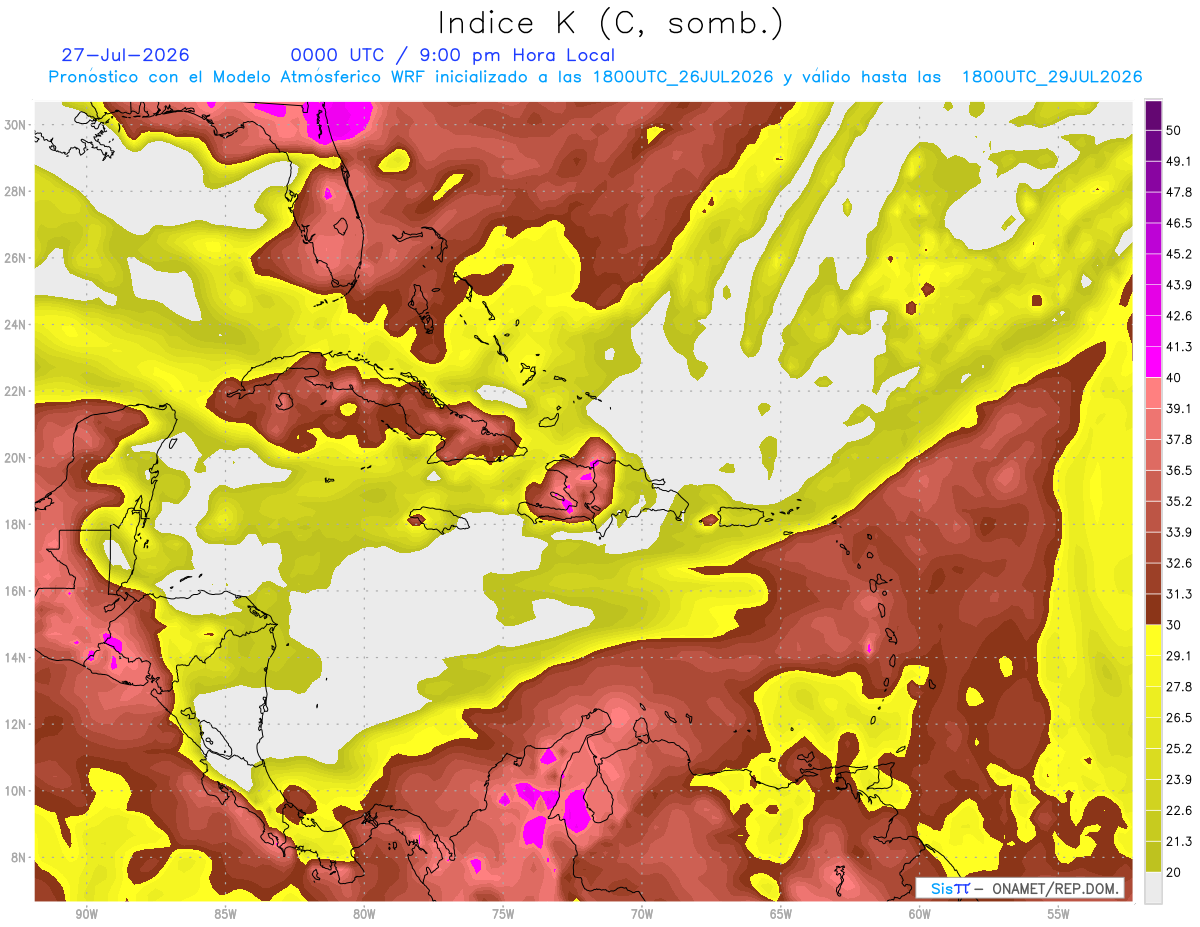1200x927 pixels.
Task: Click the longitude axis label '80W'
Action: click(x=364, y=914)
